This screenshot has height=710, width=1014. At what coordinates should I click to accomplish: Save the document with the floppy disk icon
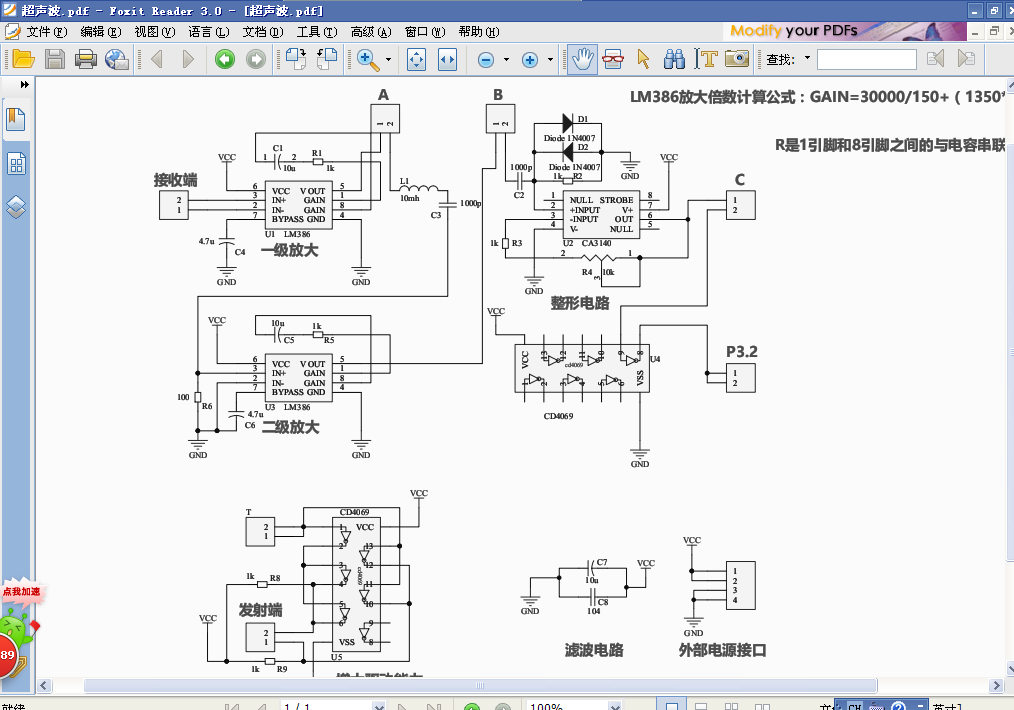pyautogui.click(x=54, y=59)
